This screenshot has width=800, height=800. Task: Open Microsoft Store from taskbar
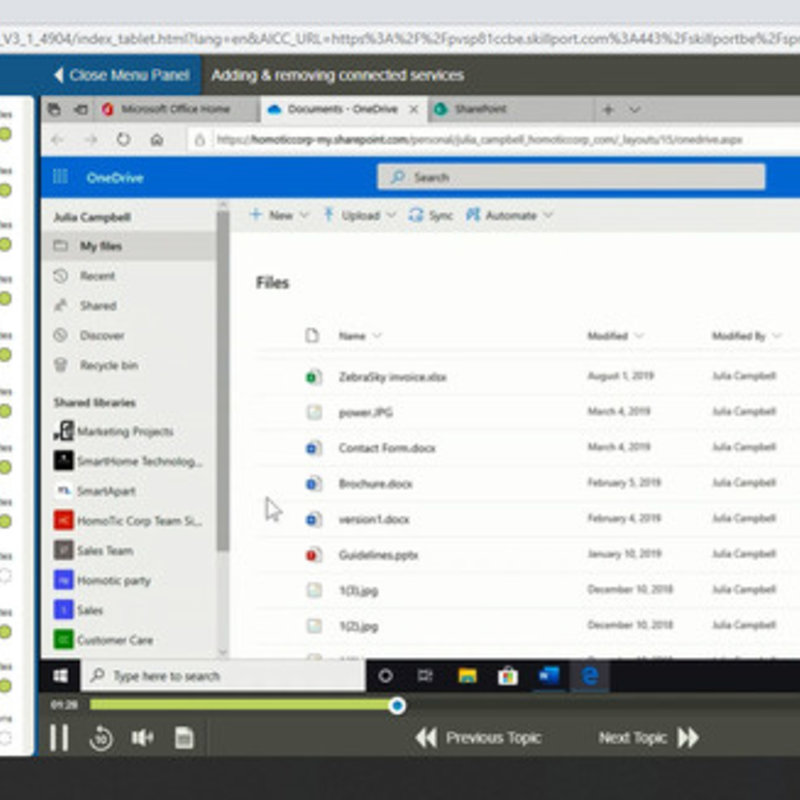click(508, 676)
